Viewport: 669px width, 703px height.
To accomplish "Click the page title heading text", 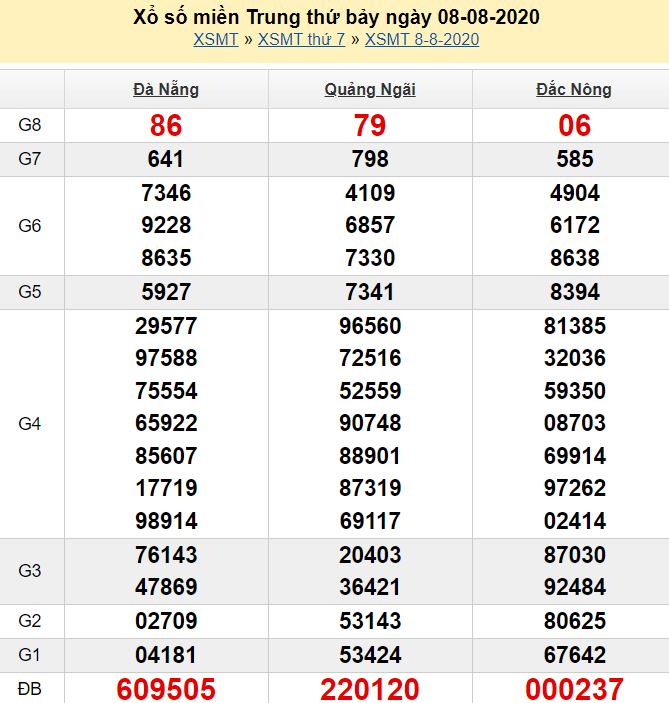I will 336,17.
